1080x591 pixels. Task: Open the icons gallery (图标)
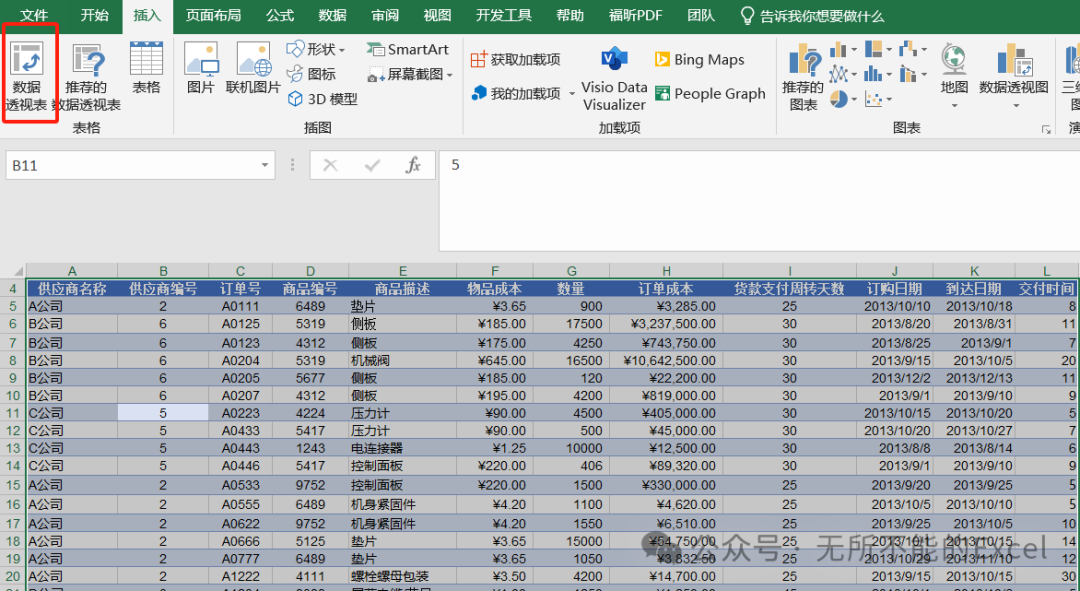311,74
